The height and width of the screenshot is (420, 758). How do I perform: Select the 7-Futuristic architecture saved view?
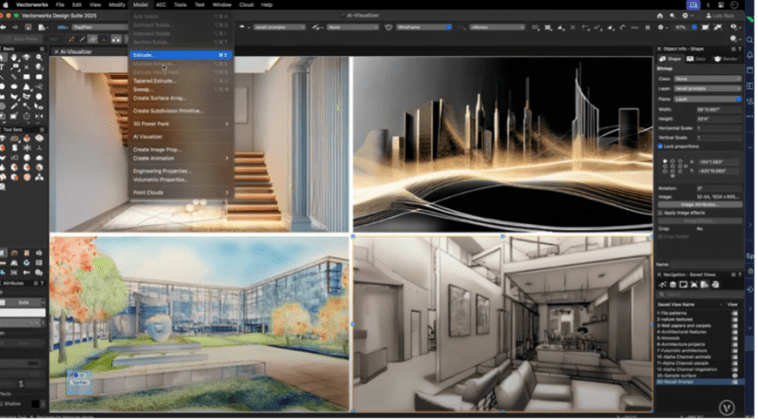click(682, 349)
